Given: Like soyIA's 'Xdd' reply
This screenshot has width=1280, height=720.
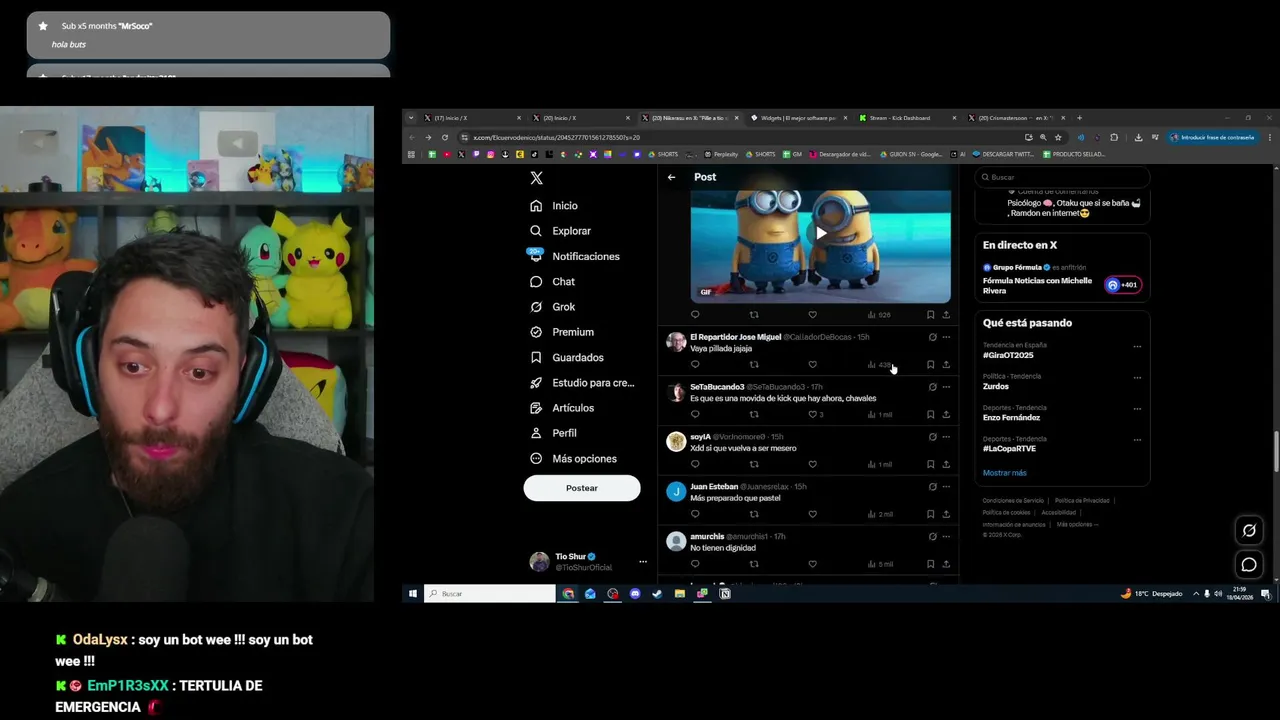Looking at the screenshot, I should (x=812, y=464).
